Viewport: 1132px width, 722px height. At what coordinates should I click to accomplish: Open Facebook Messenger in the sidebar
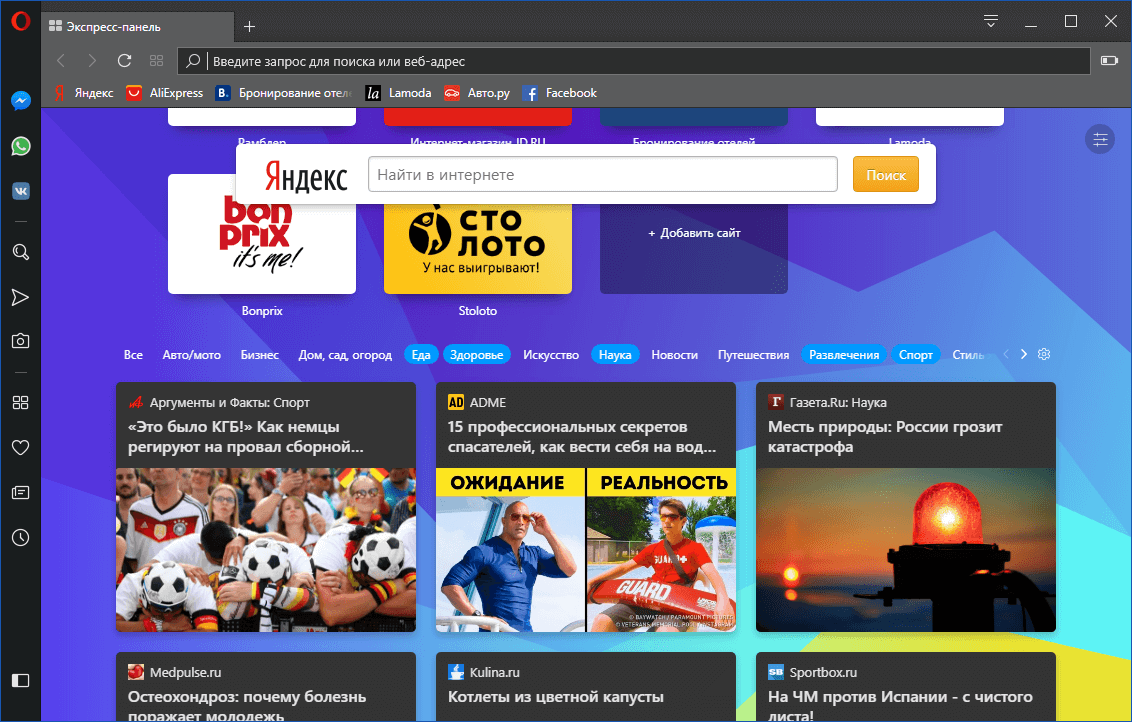20,100
